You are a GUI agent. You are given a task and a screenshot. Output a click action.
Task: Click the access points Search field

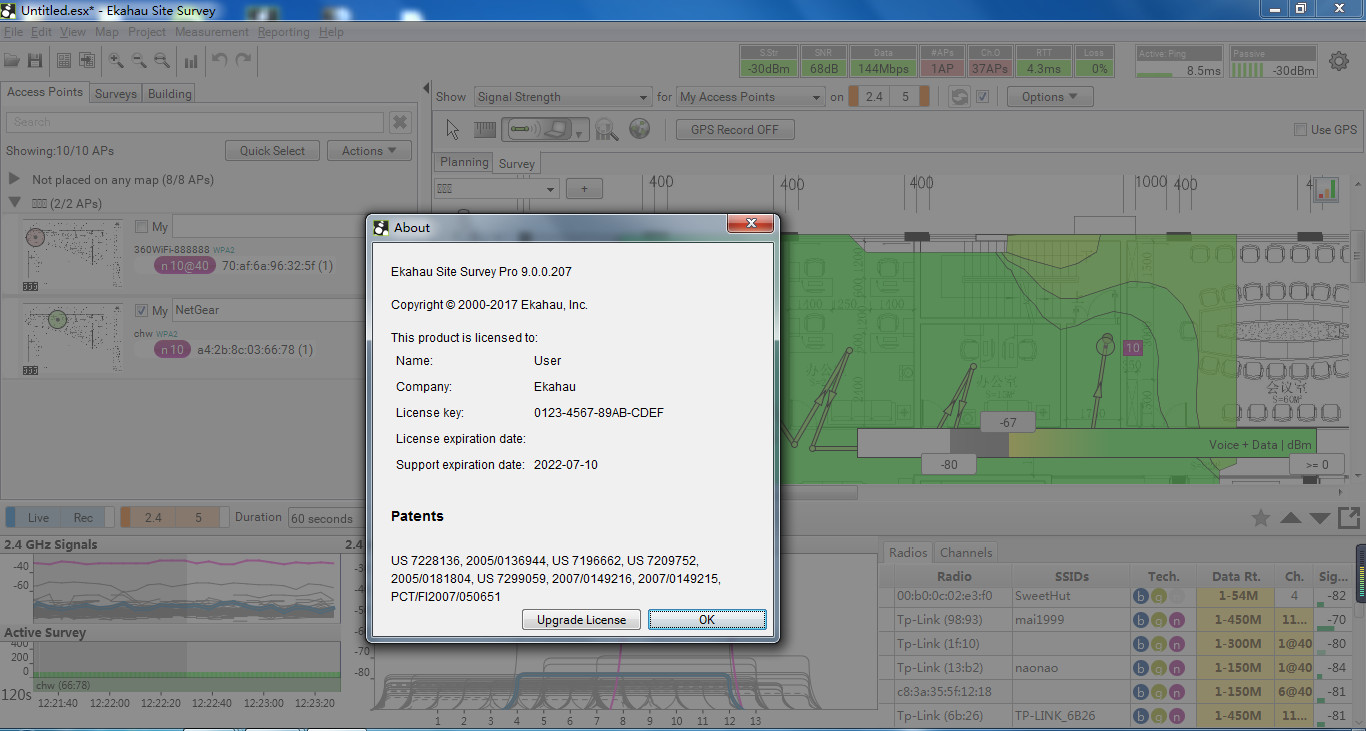195,122
